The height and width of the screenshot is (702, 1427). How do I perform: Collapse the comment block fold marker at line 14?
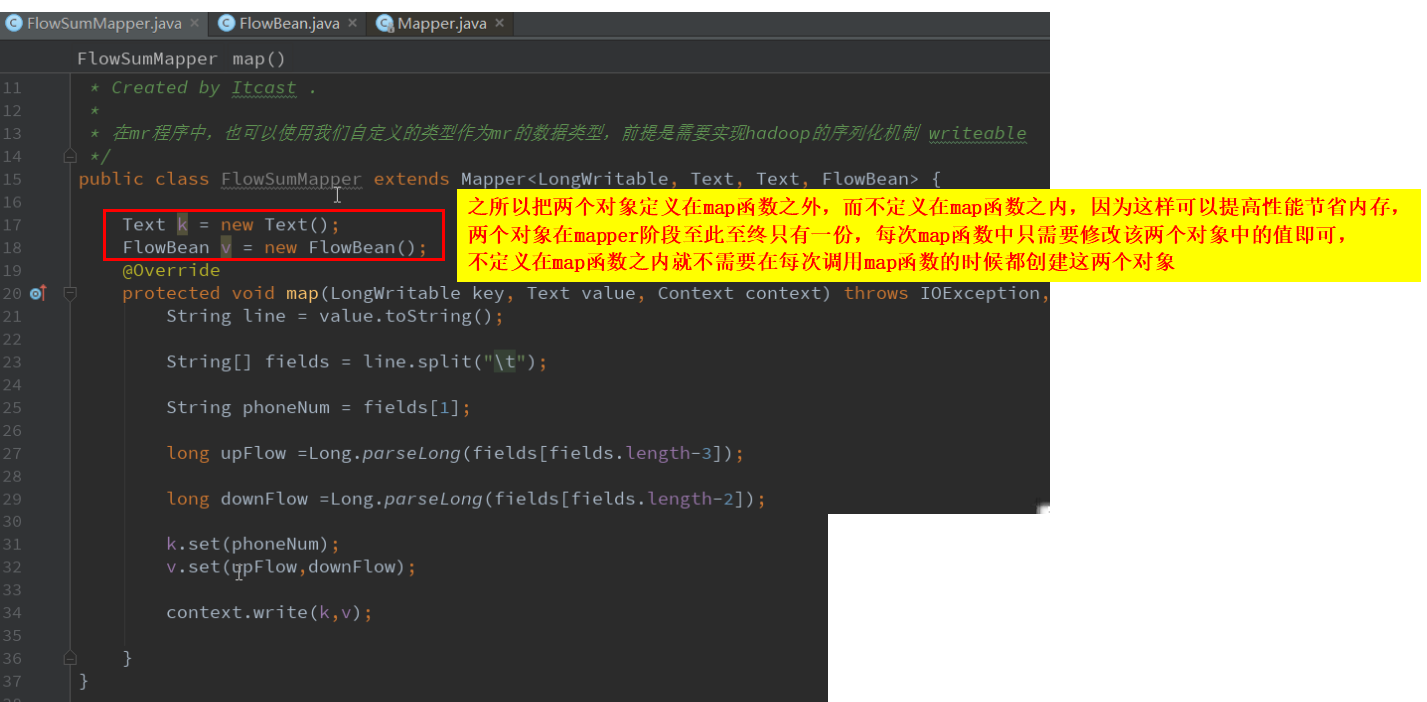70,156
